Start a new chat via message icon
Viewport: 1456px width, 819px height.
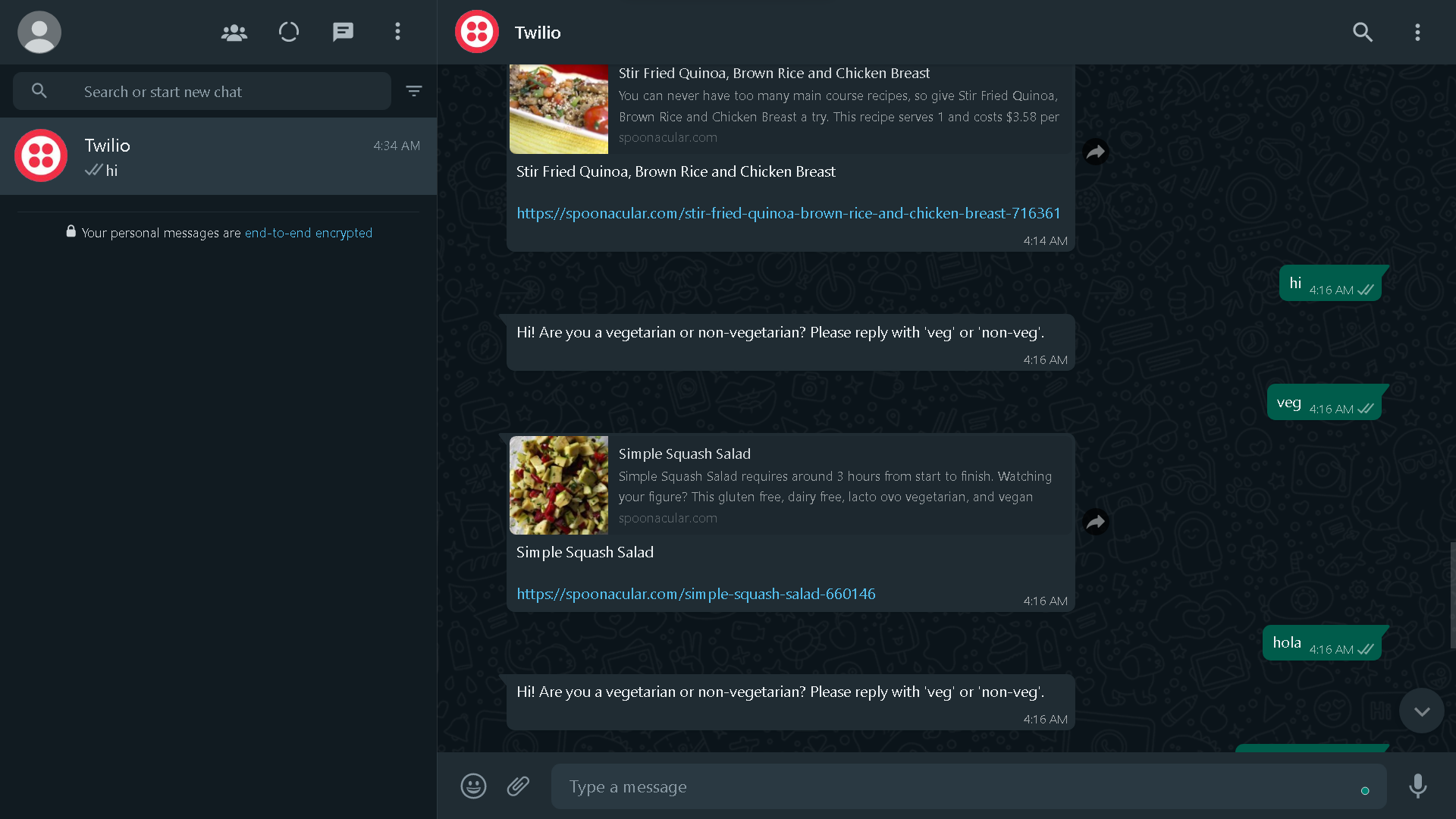343,32
